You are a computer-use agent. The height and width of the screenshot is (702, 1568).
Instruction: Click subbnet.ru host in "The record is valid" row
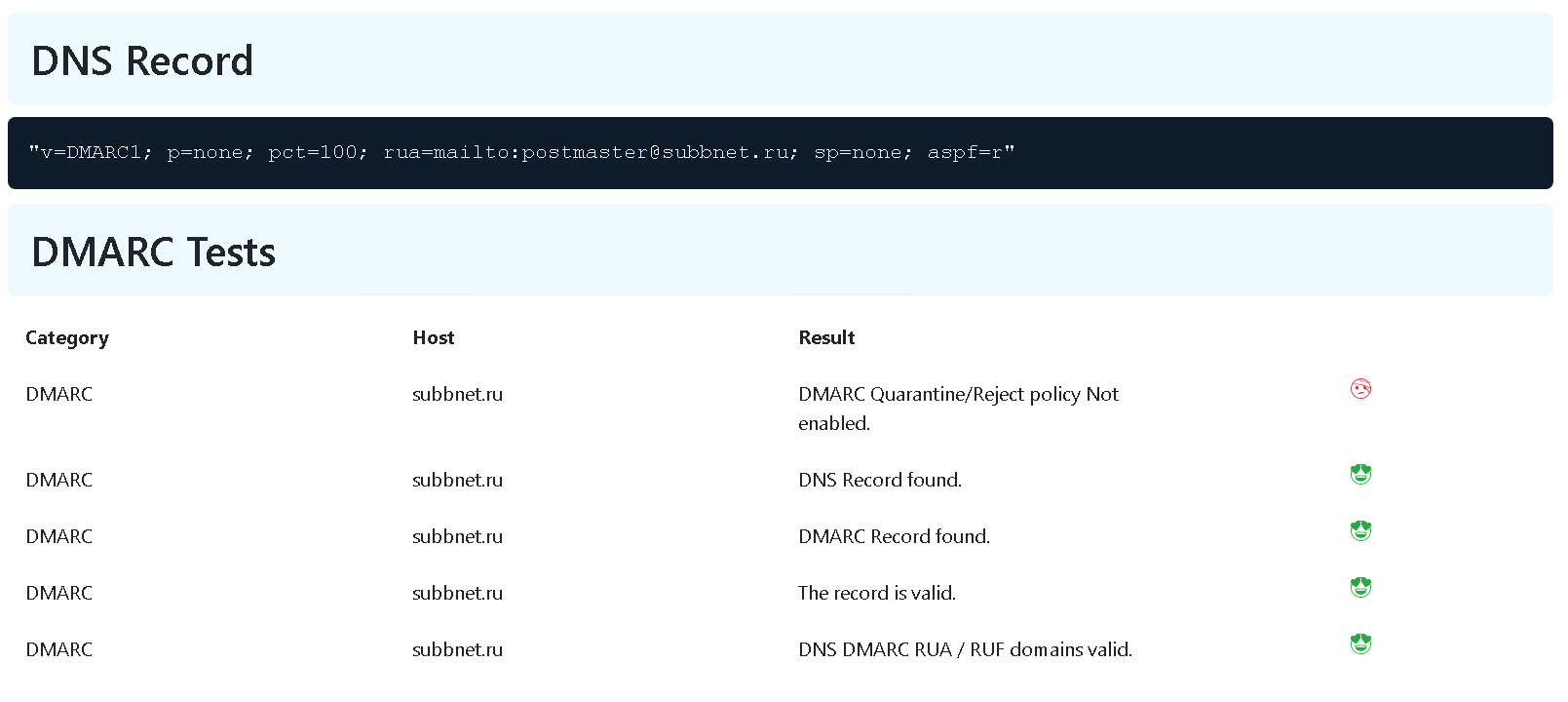(457, 593)
